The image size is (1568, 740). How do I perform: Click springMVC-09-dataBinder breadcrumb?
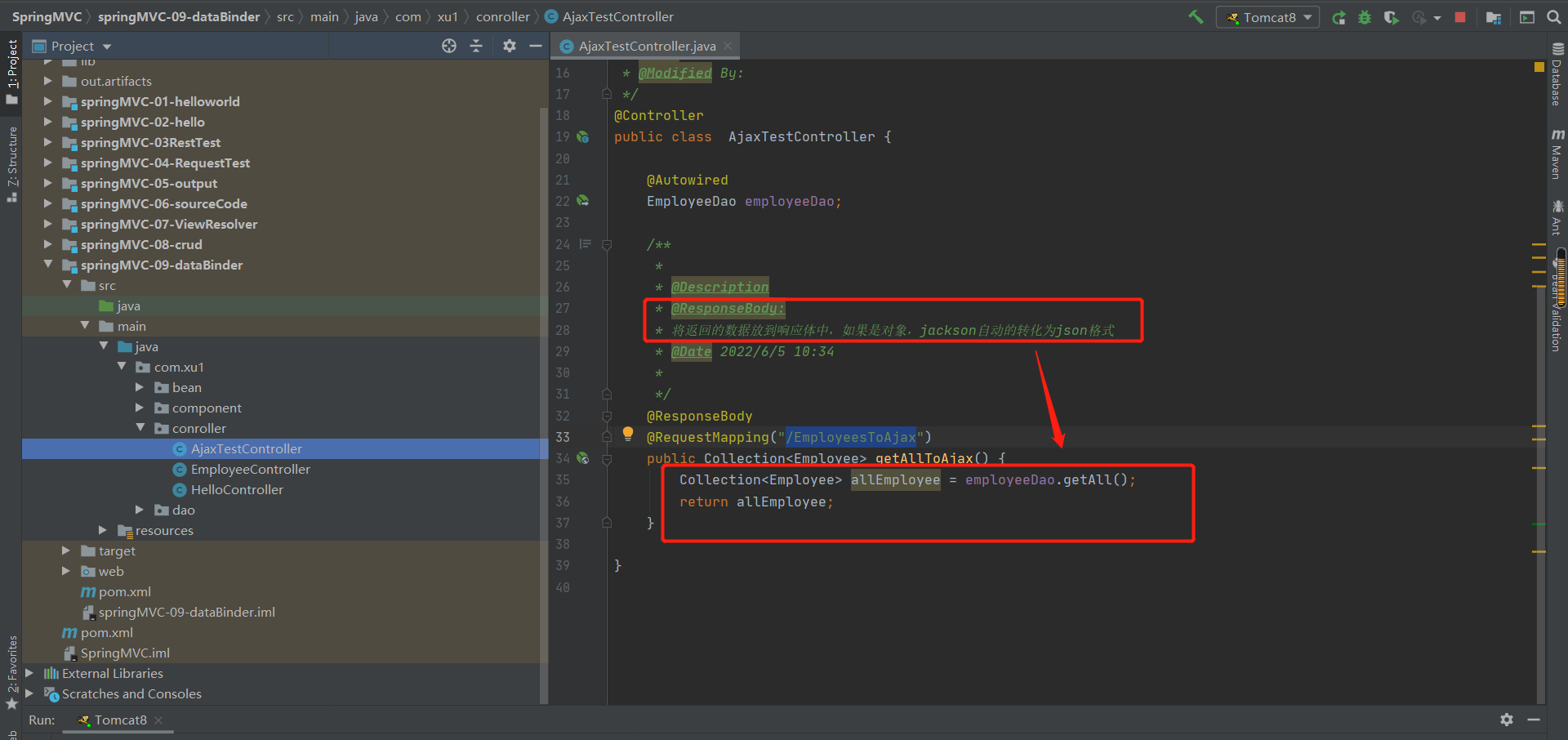[179, 17]
